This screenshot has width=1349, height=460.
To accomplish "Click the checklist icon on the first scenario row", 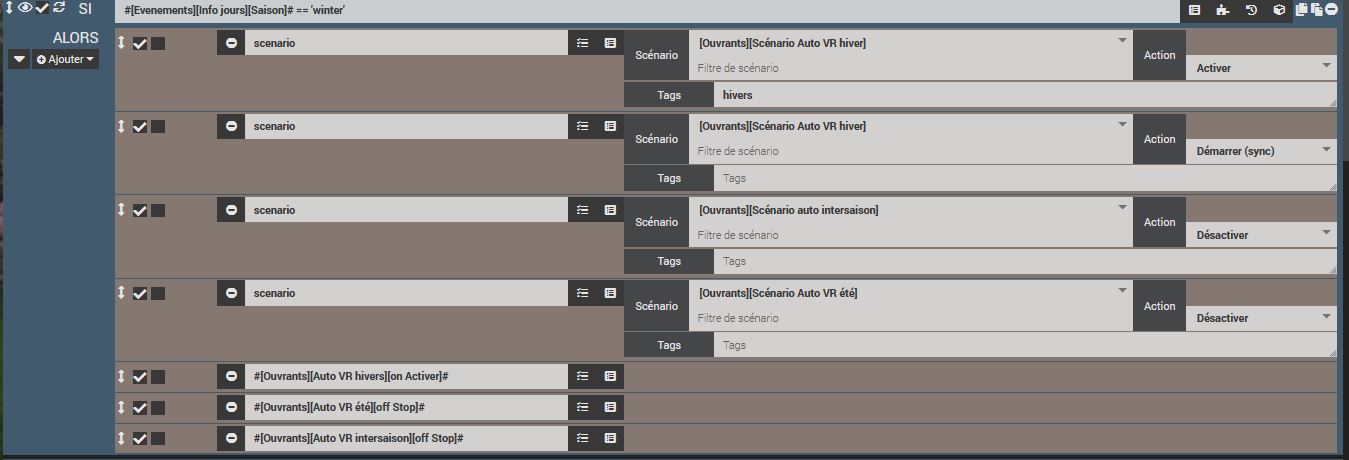I will point(583,44).
